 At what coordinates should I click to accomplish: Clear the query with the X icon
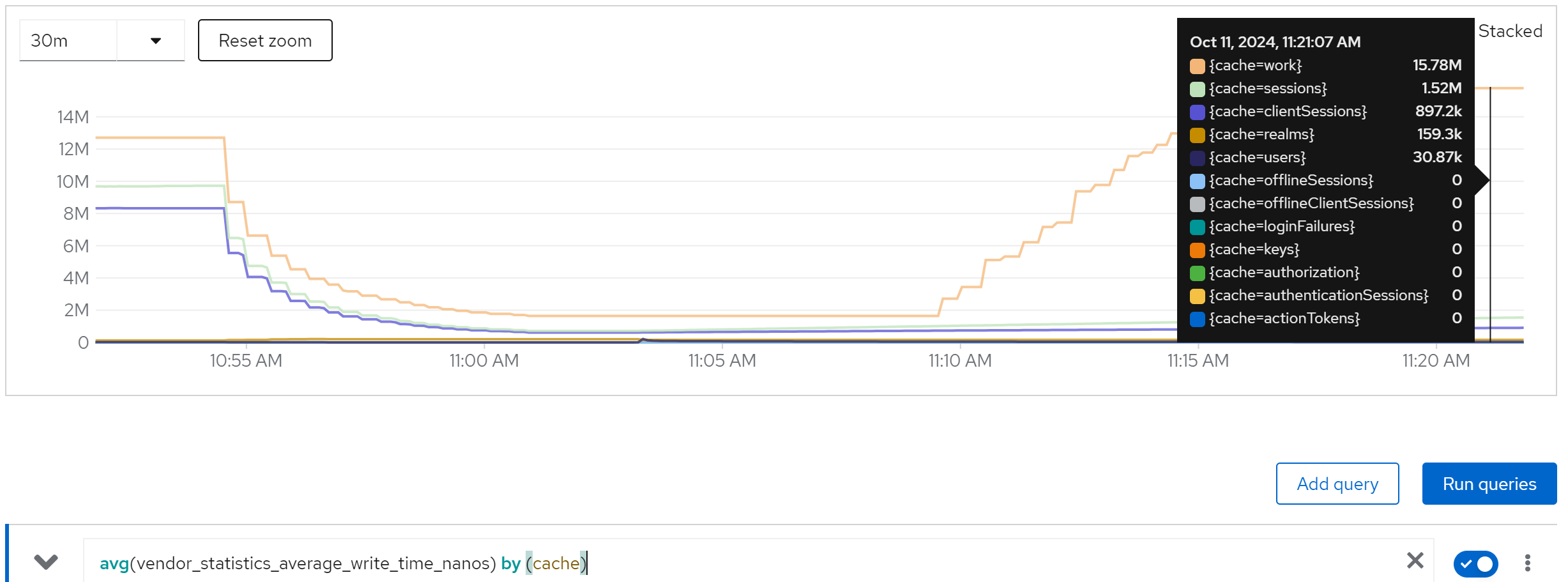(1415, 561)
